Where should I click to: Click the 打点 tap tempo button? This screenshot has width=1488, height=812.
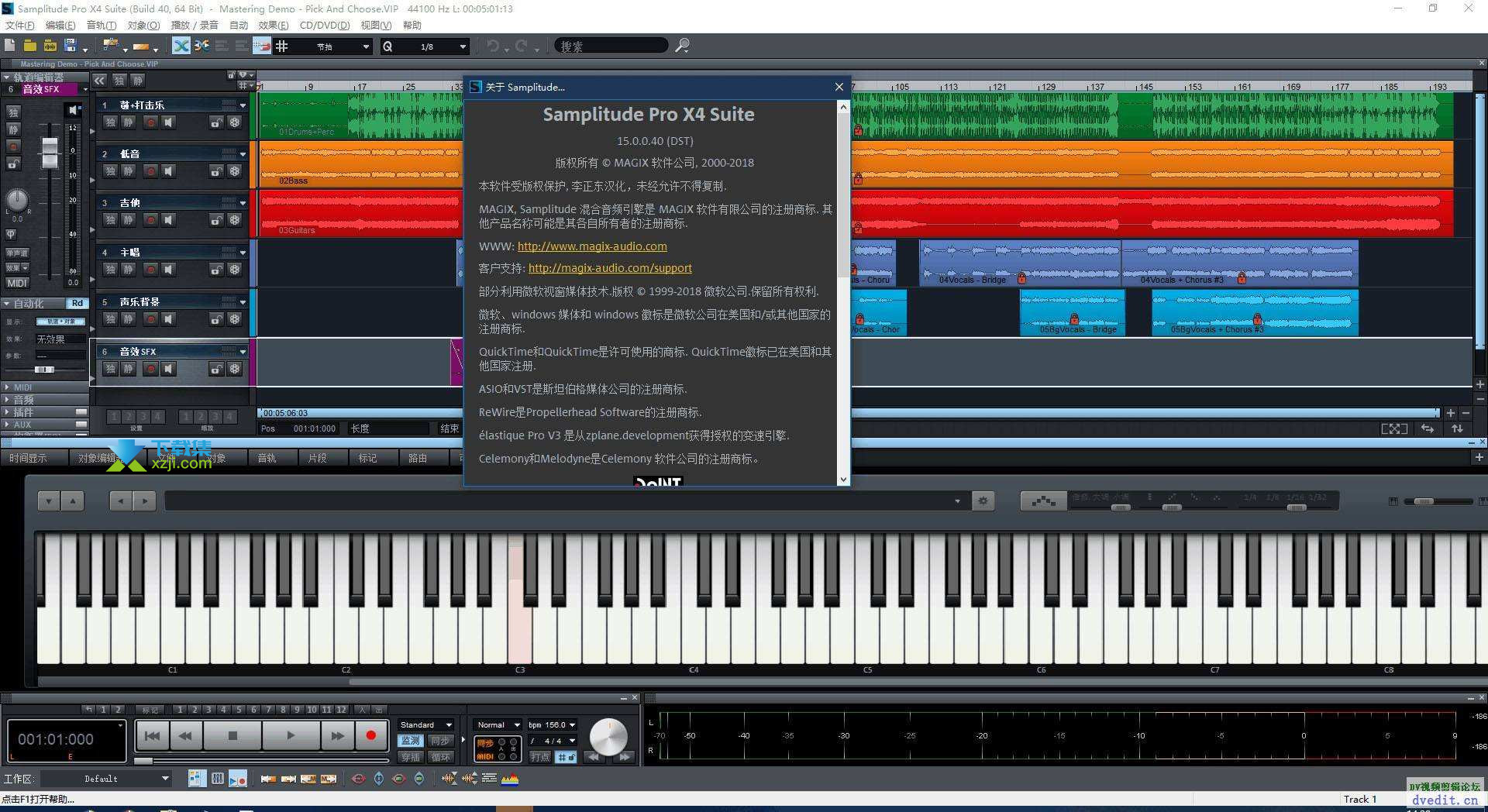(540, 757)
